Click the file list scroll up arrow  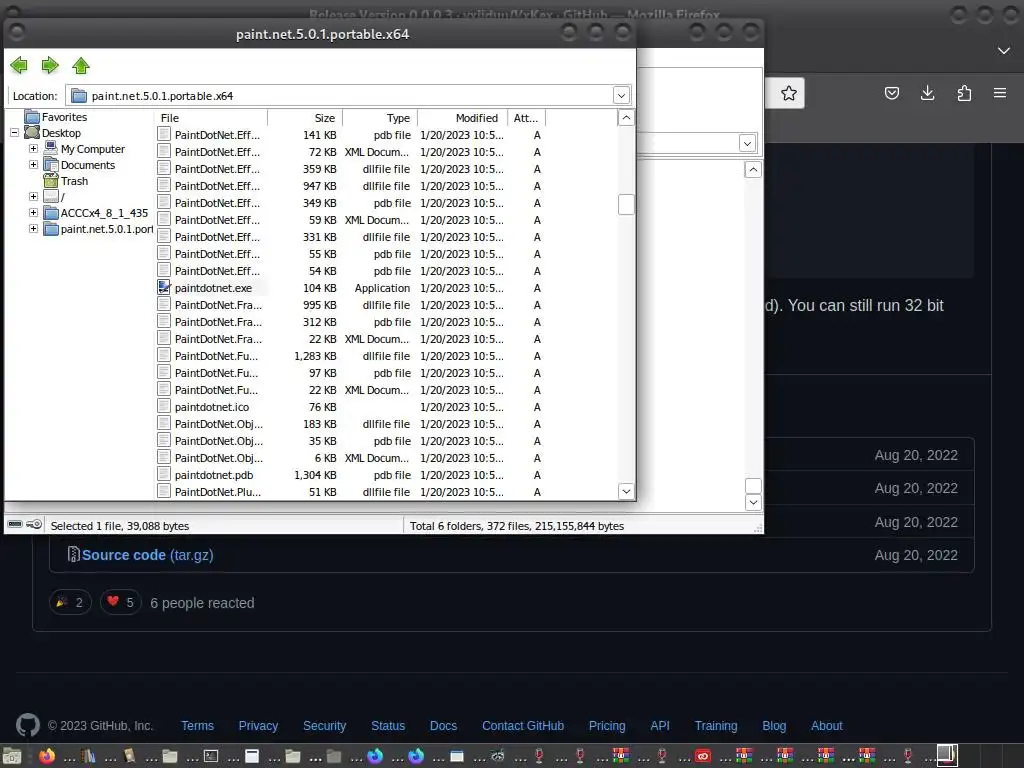626,118
